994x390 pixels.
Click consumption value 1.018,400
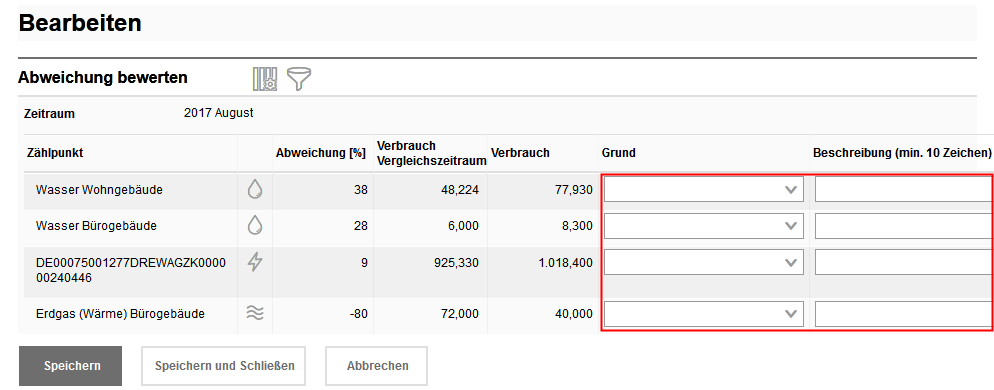coord(566,262)
